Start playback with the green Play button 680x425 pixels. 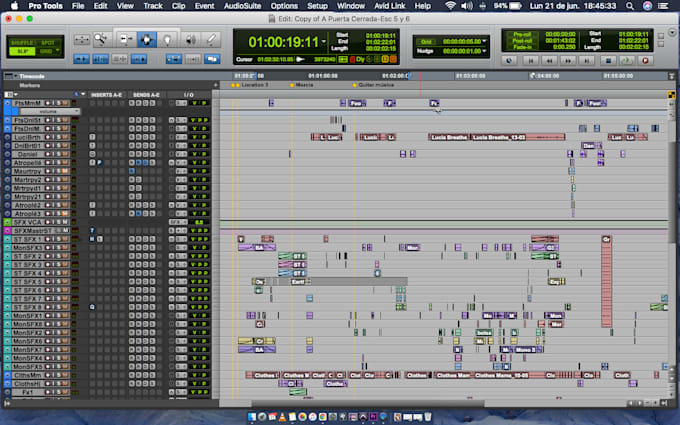(x=626, y=61)
